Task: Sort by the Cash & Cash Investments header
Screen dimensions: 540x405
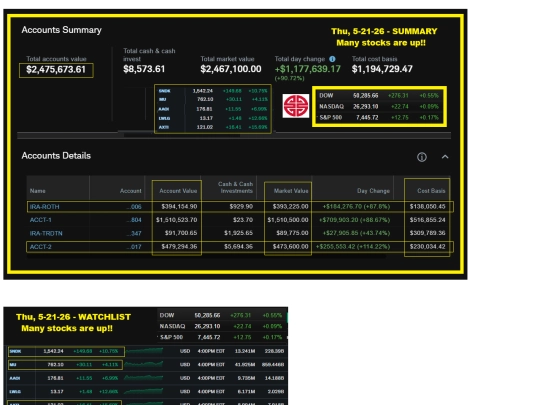Action: (x=236, y=187)
